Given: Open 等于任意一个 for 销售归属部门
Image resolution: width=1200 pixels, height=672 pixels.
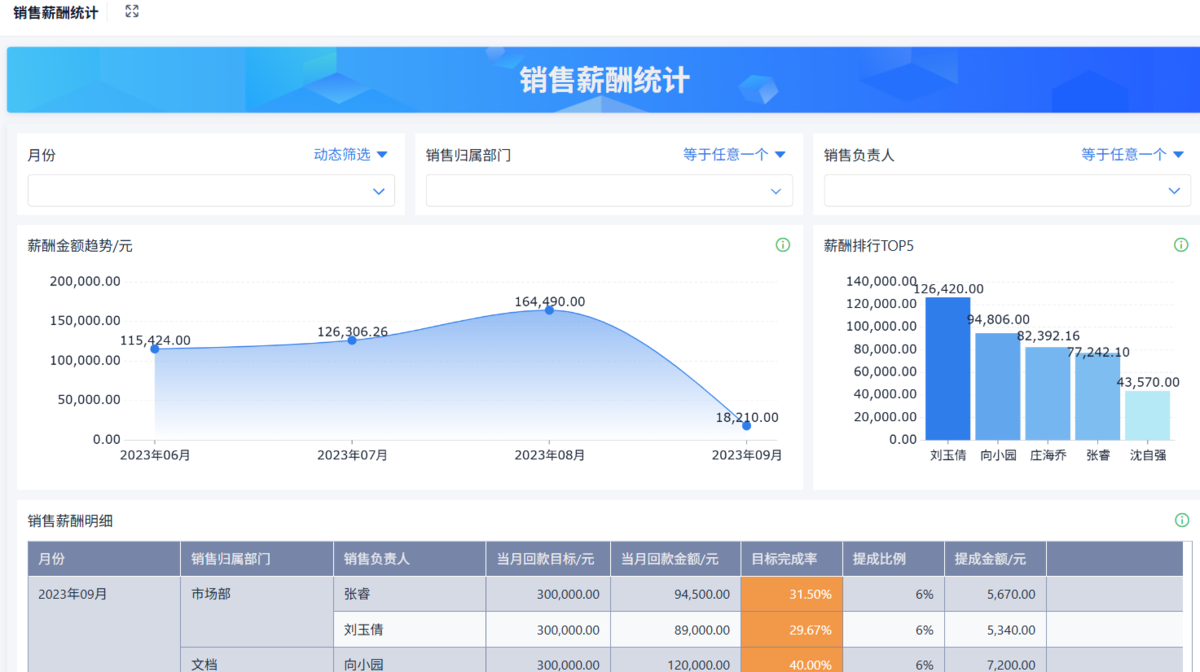Looking at the screenshot, I should [x=734, y=155].
